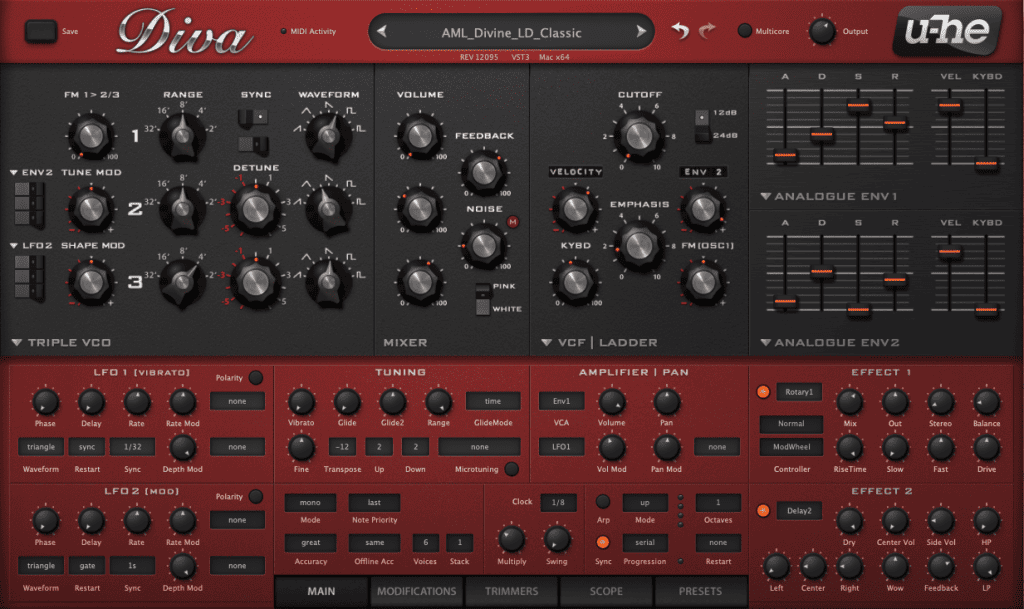Switch to the SCOPE tab

(x=606, y=591)
